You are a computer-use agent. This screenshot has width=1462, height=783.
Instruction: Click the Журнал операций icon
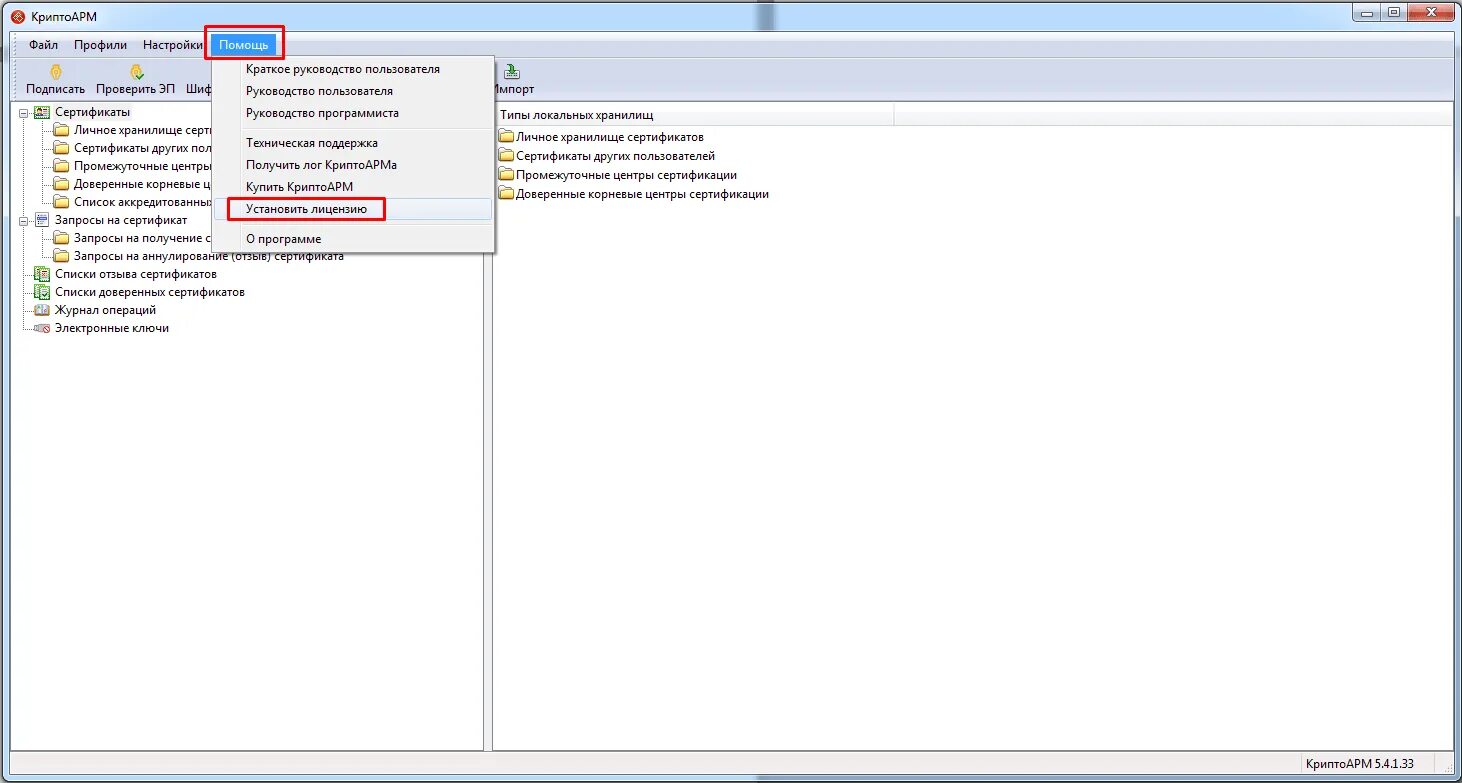tap(41, 310)
